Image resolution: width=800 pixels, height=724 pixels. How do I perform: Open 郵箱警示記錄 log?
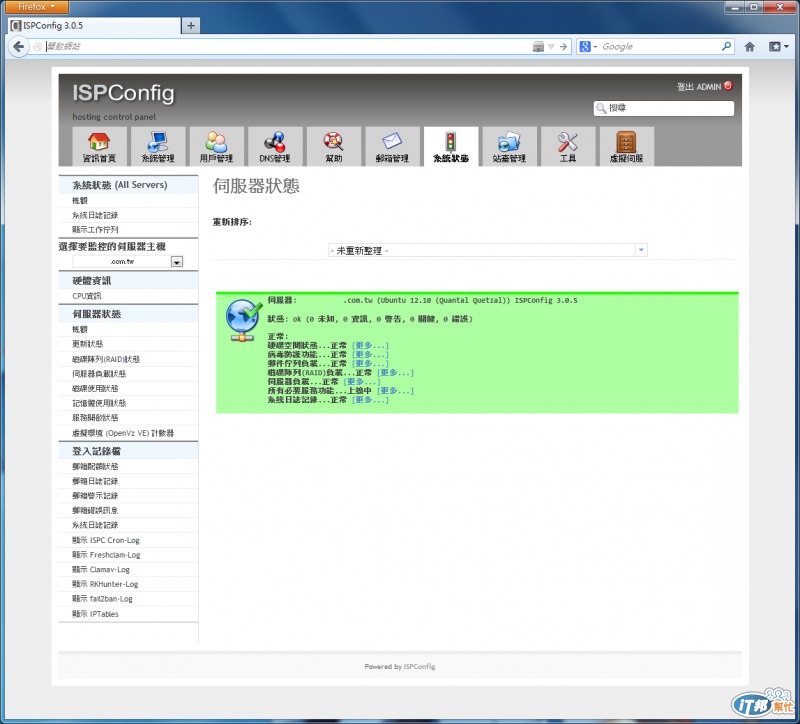point(95,495)
